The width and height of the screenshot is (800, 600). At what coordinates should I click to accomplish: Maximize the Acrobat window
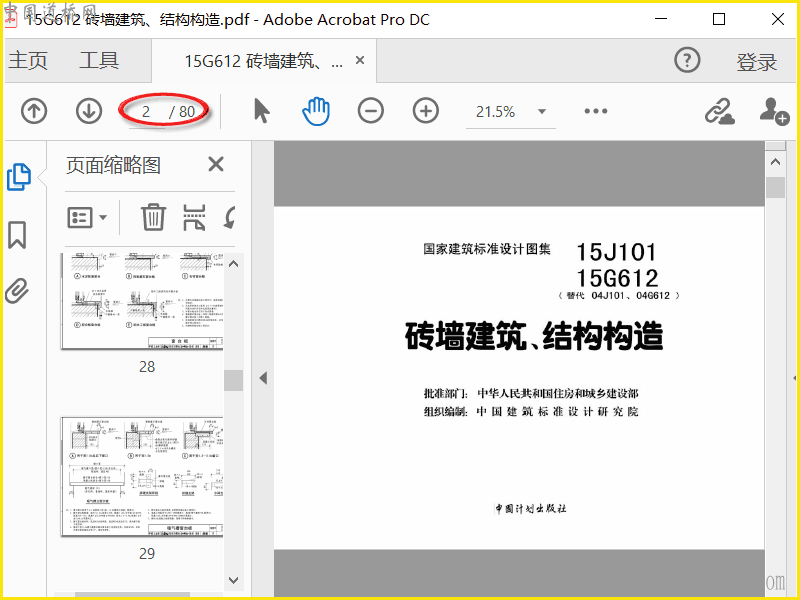click(x=719, y=19)
